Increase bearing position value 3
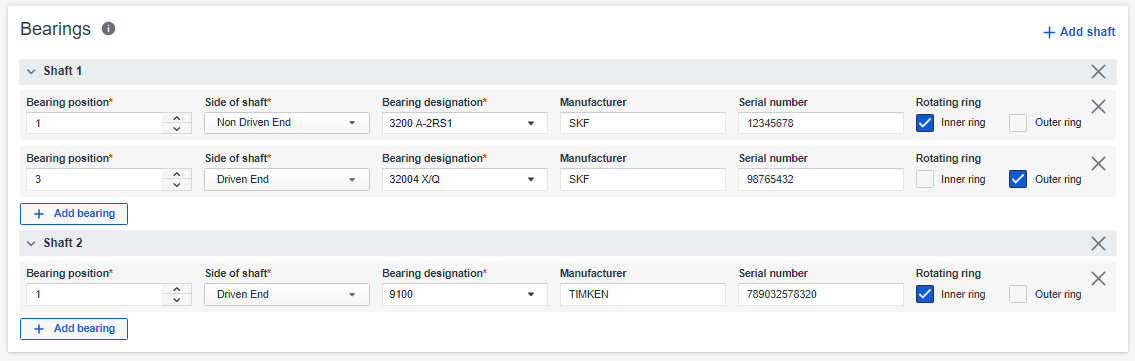1135x361 pixels. tap(177, 174)
